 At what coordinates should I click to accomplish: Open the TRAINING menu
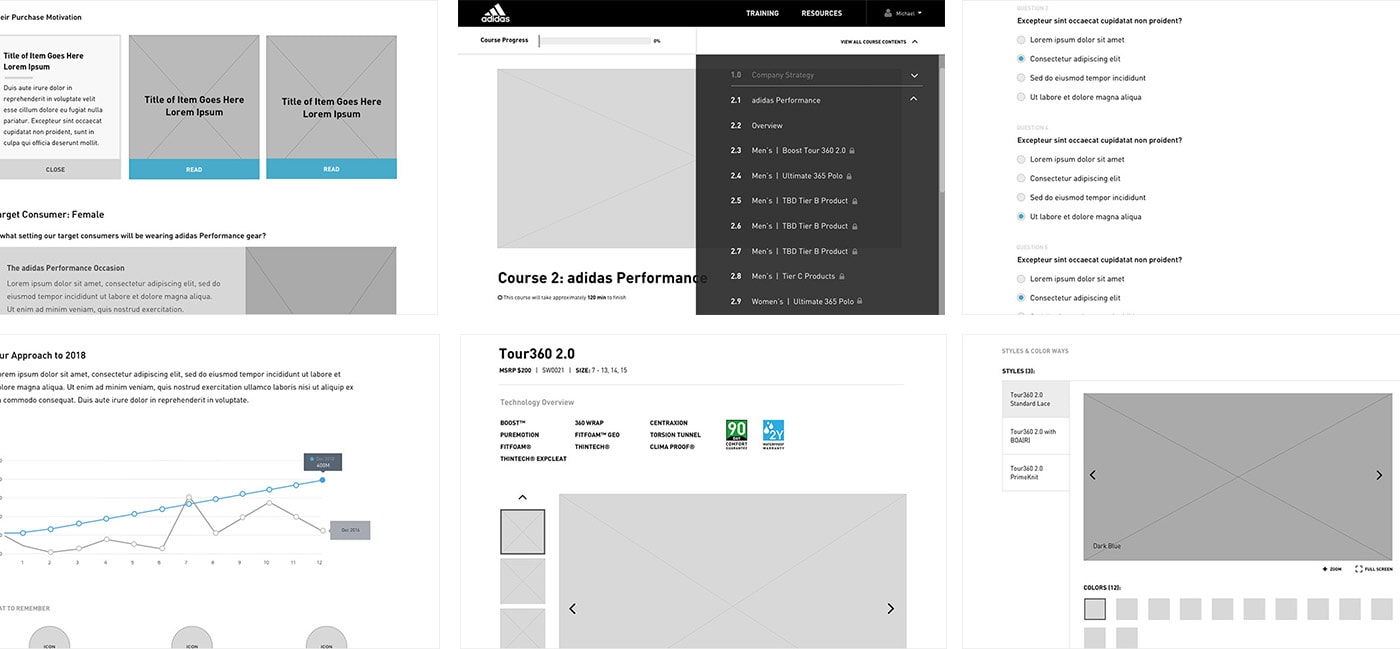pos(762,13)
